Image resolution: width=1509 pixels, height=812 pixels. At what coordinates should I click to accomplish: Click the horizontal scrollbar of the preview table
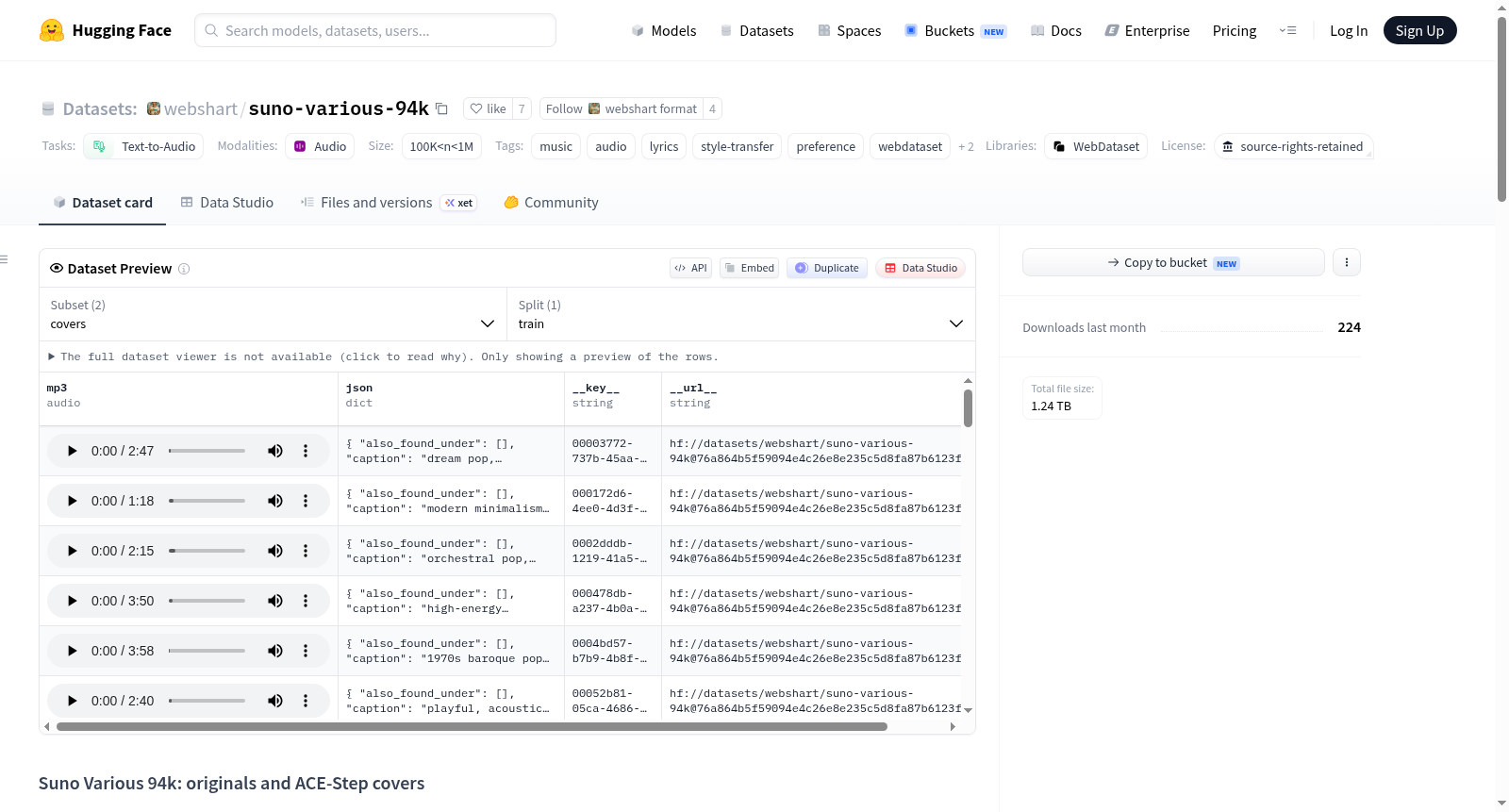coord(472,726)
